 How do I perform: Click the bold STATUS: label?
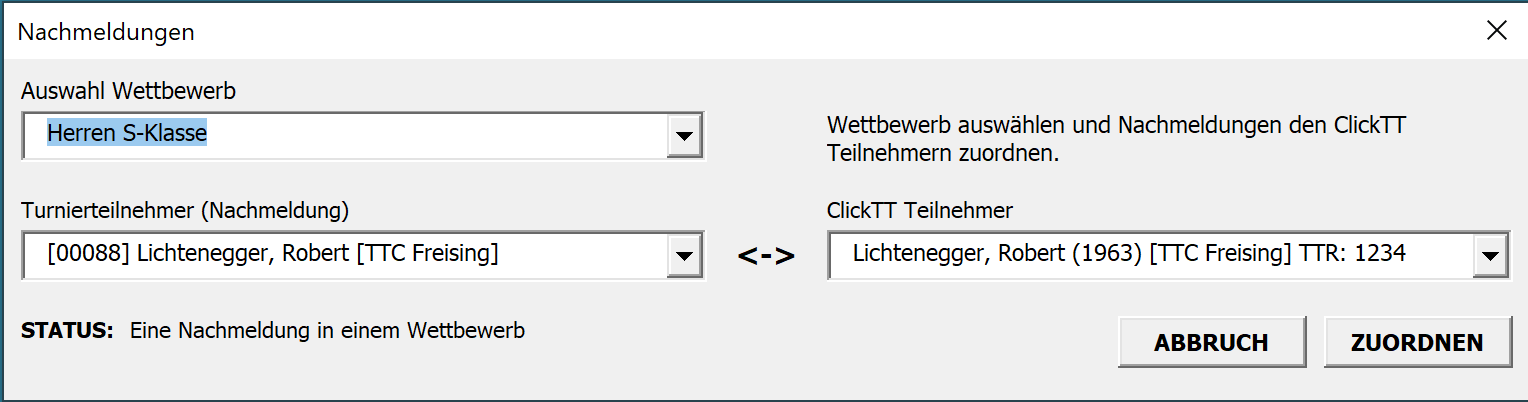67,330
